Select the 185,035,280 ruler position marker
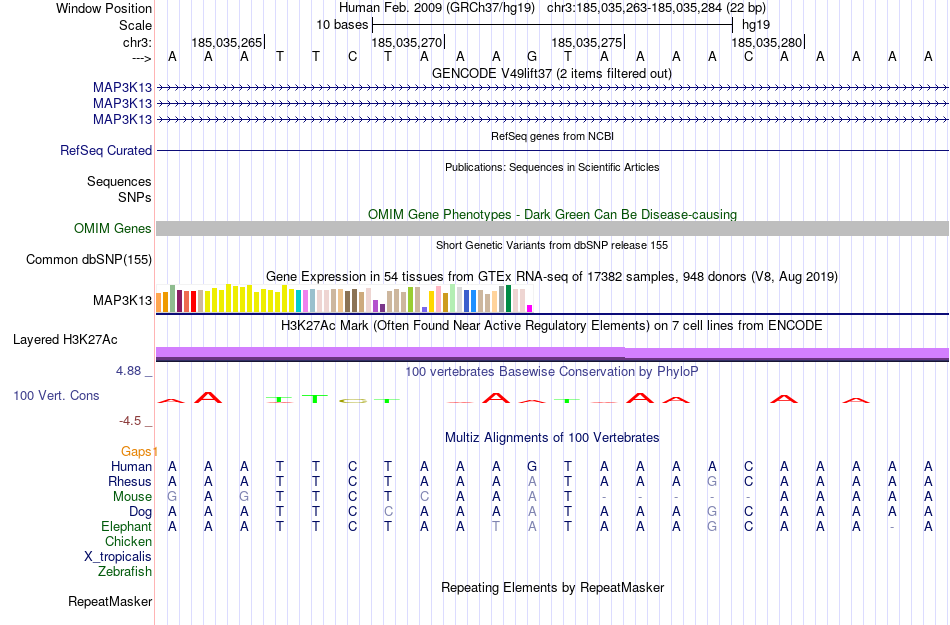Image resolution: width=950 pixels, height=625 pixels. point(766,42)
